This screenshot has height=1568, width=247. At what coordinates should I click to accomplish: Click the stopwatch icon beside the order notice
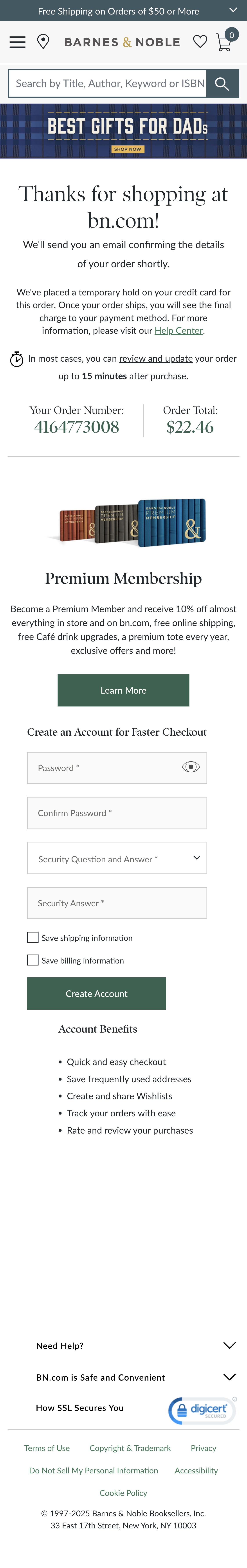[x=16, y=359]
